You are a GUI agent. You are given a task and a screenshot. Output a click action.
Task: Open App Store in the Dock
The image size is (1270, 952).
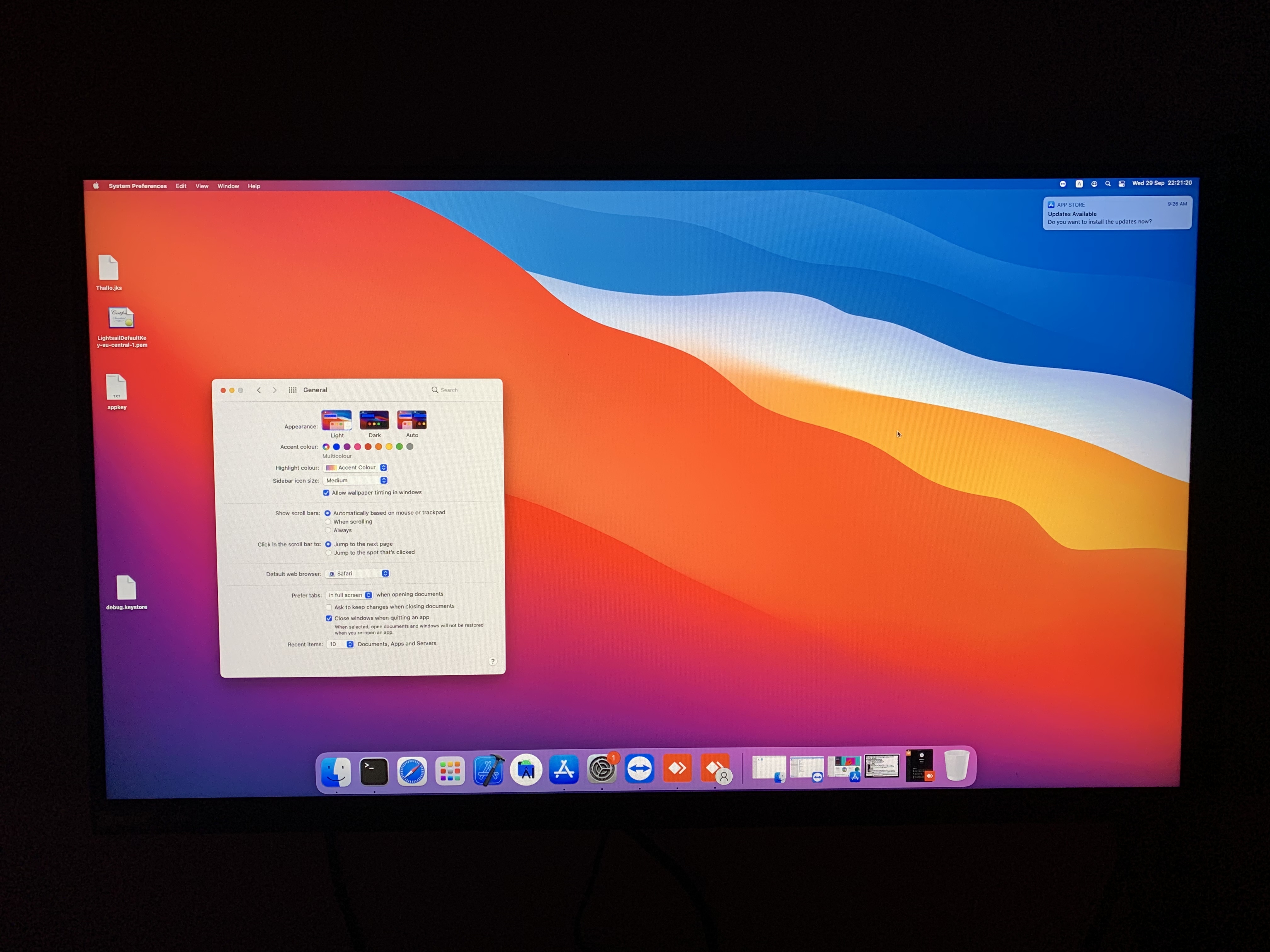click(x=564, y=769)
